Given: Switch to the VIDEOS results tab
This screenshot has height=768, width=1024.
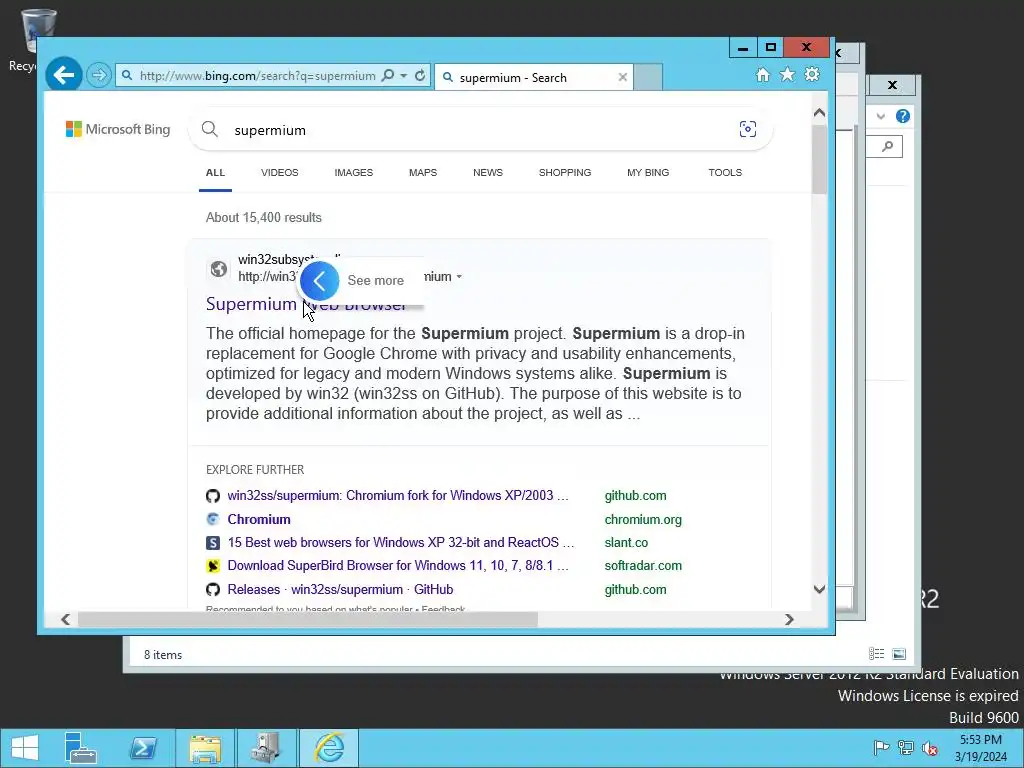Looking at the screenshot, I should [280, 172].
